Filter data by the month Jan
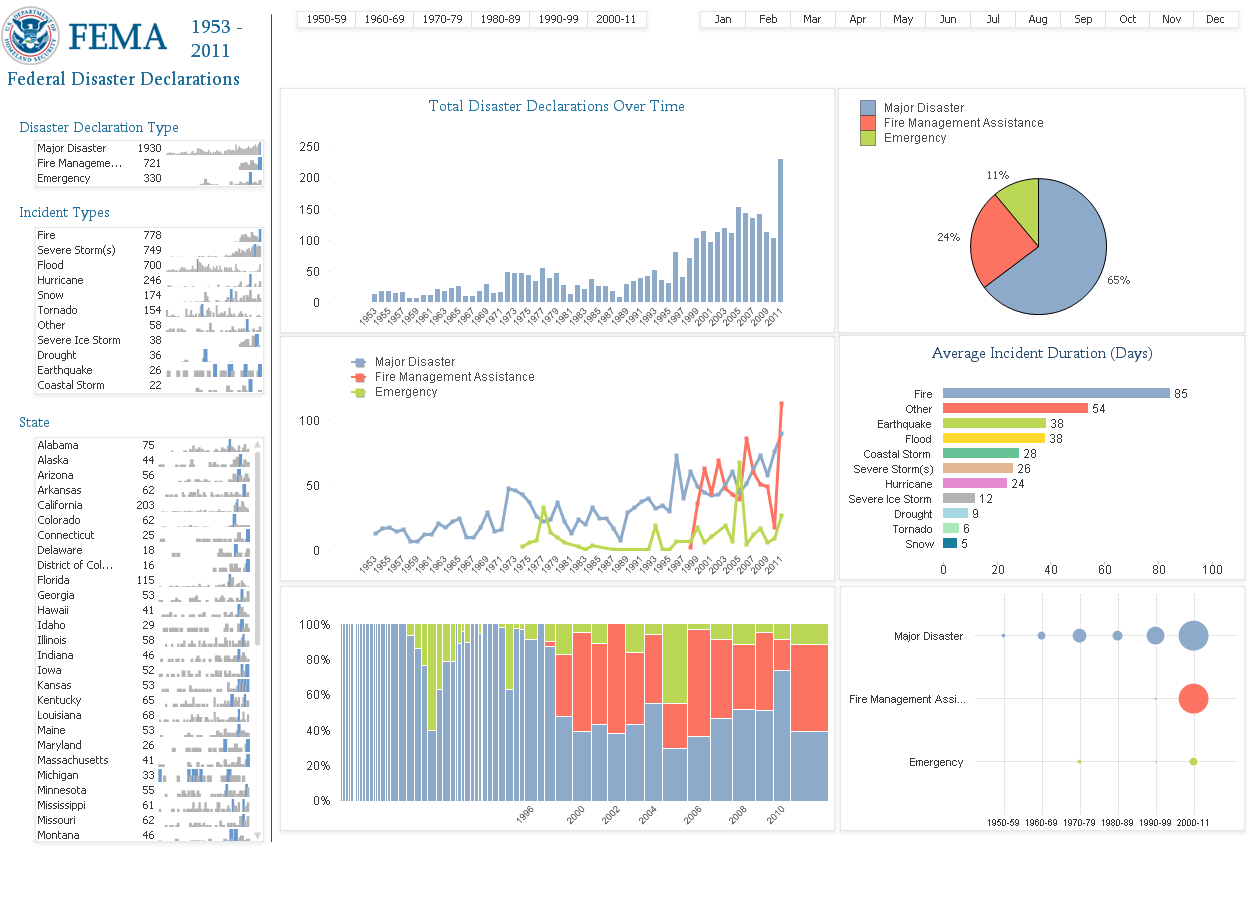 722,18
